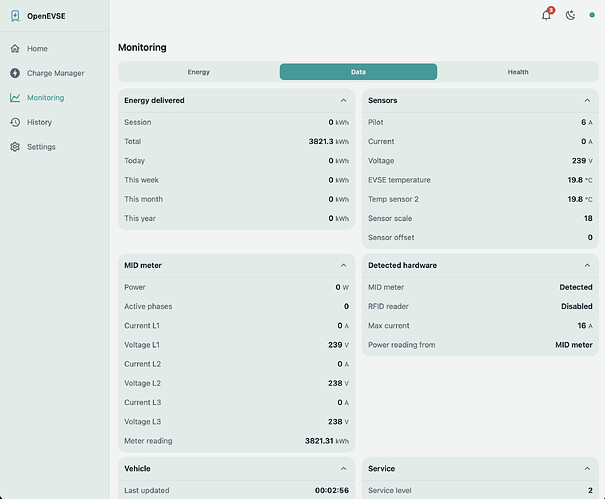Collapse the MID meter panel
605x499 pixels.
tap(343, 265)
